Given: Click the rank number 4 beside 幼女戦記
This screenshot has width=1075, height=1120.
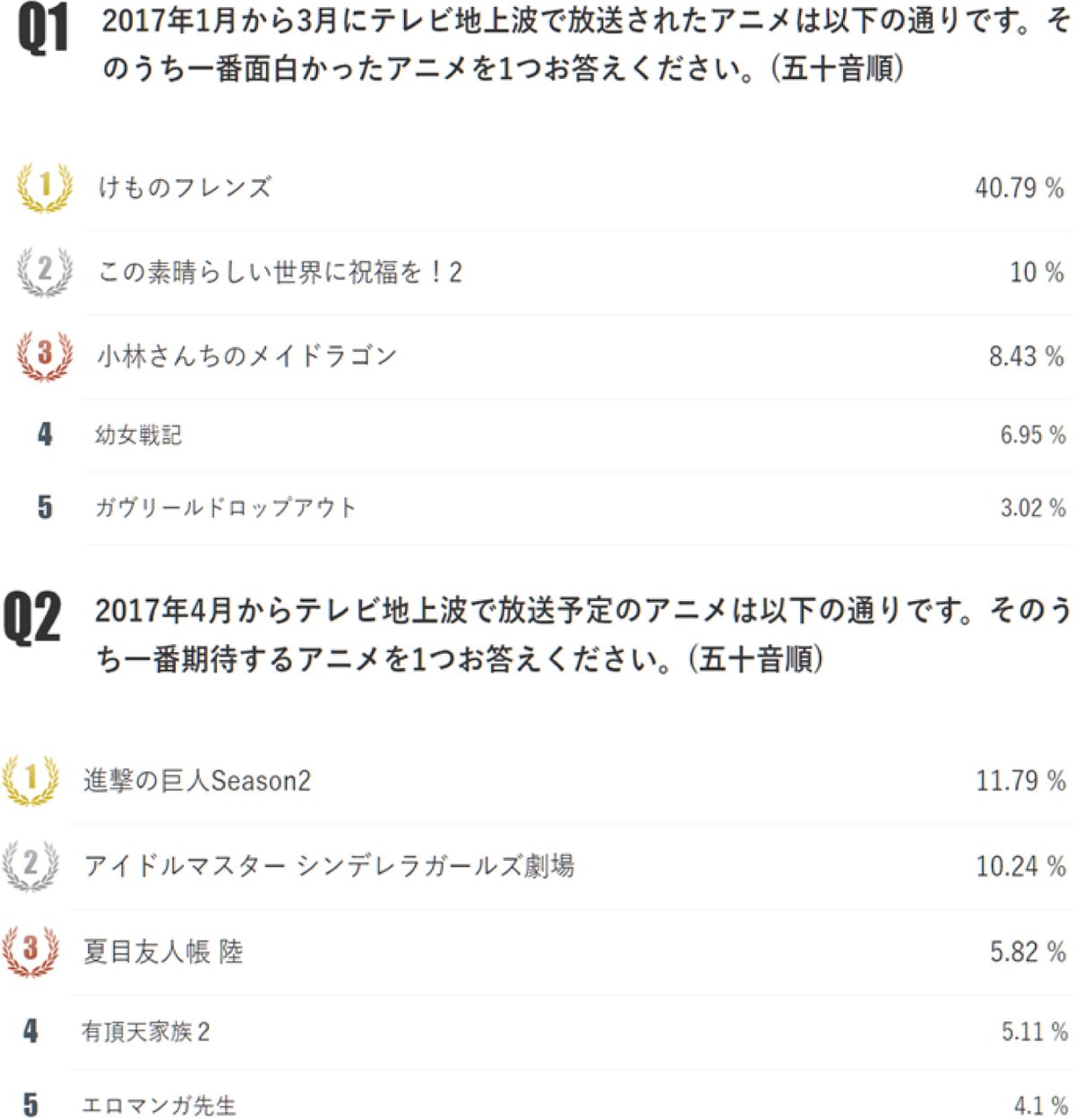Looking at the screenshot, I should [x=45, y=435].
